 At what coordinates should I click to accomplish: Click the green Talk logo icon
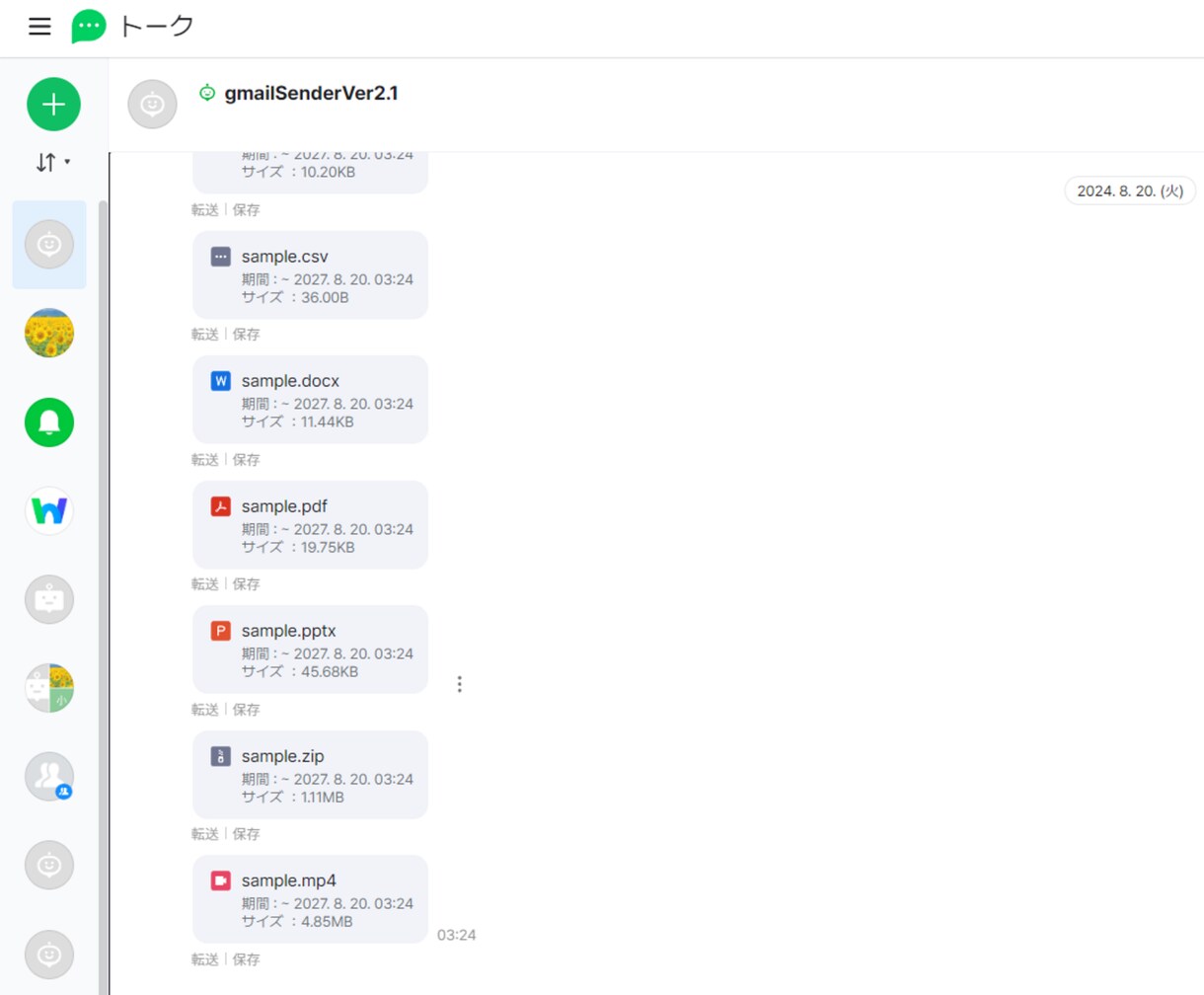[88, 27]
